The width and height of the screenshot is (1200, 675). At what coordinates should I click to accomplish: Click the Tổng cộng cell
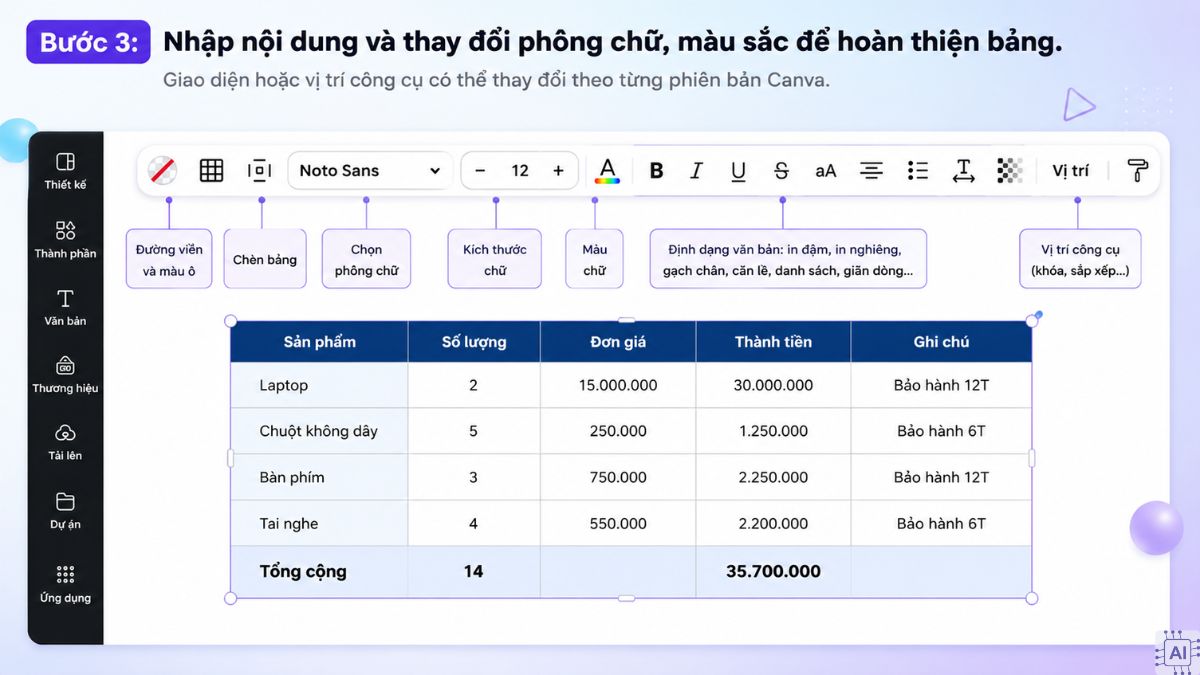319,572
